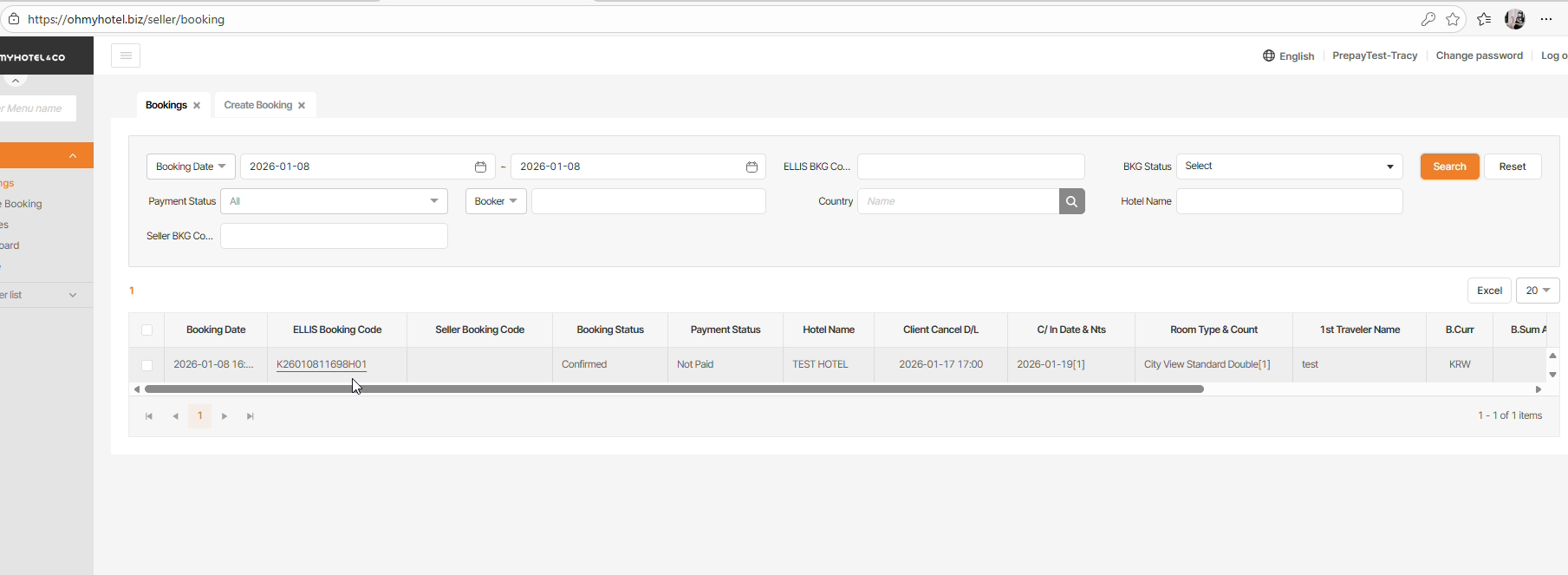Click Change password link
The width and height of the screenshot is (1568, 575).
tap(1479, 56)
